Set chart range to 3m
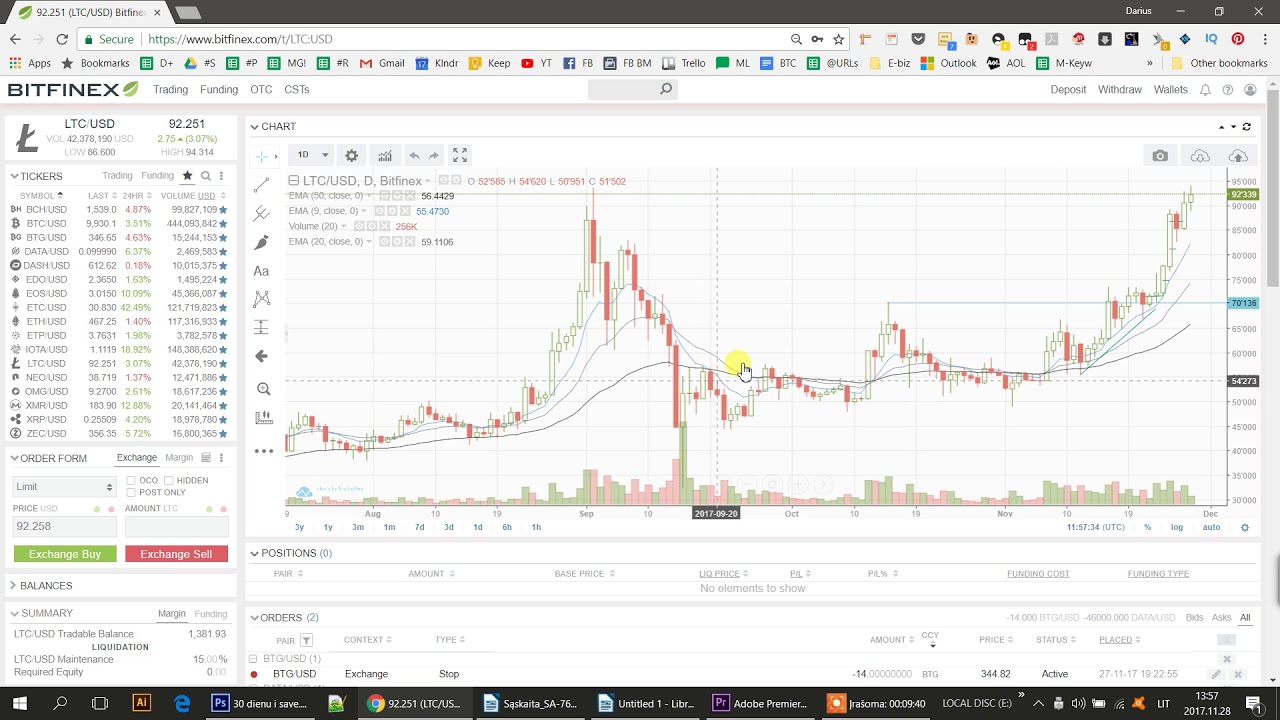This screenshot has width=1280, height=720. click(358, 527)
